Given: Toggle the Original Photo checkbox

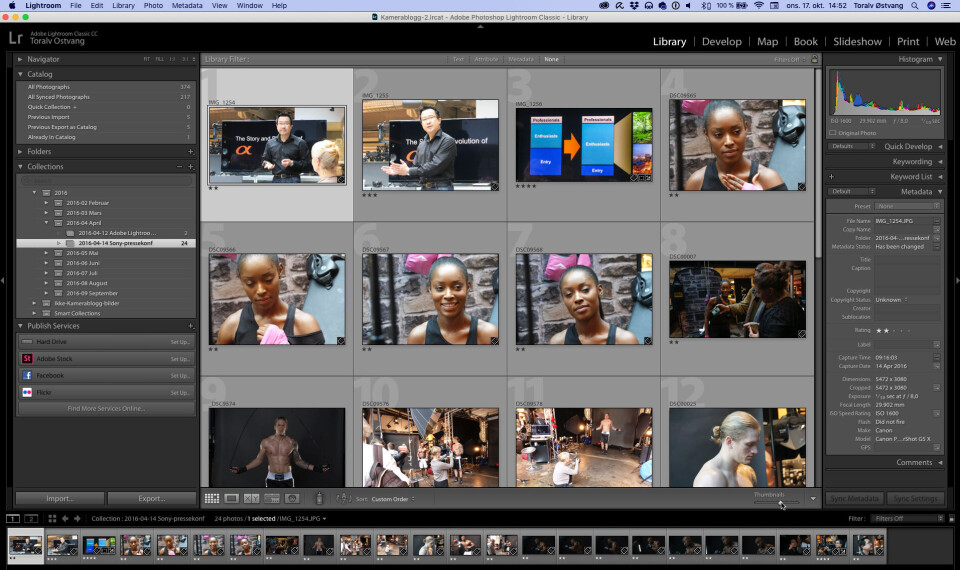Looking at the screenshot, I should click(x=833, y=133).
